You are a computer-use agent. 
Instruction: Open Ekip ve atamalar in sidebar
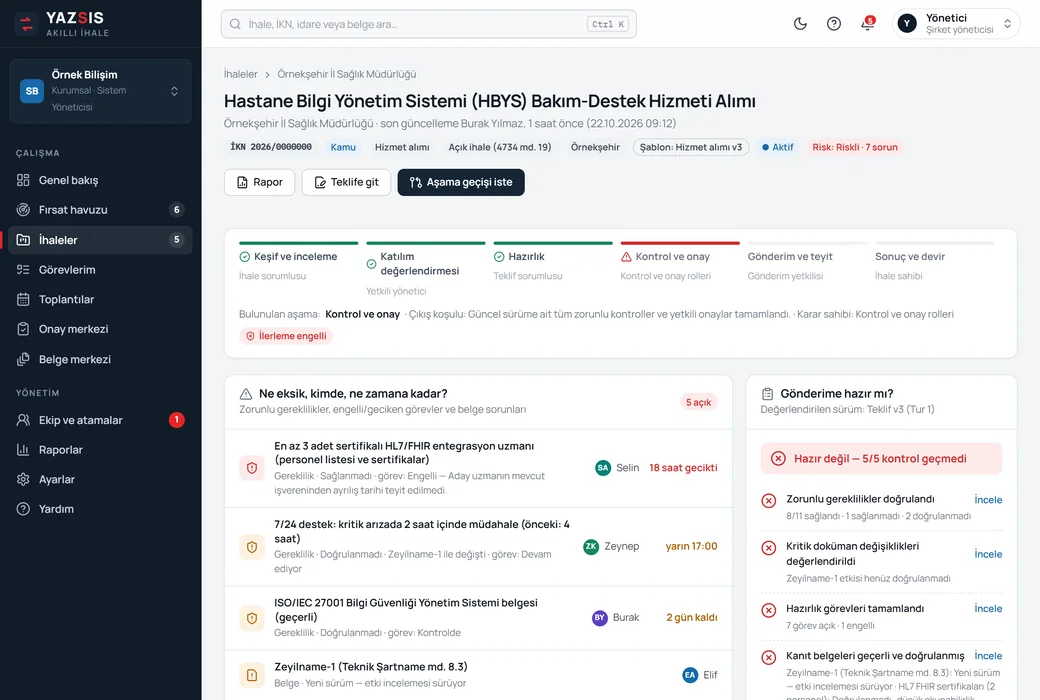pyautogui.click(x=100, y=420)
